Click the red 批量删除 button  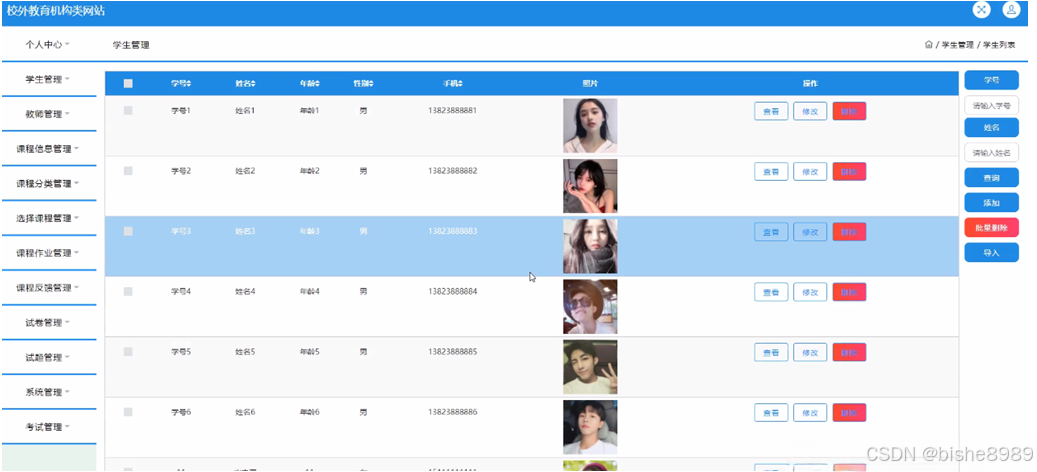991,227
